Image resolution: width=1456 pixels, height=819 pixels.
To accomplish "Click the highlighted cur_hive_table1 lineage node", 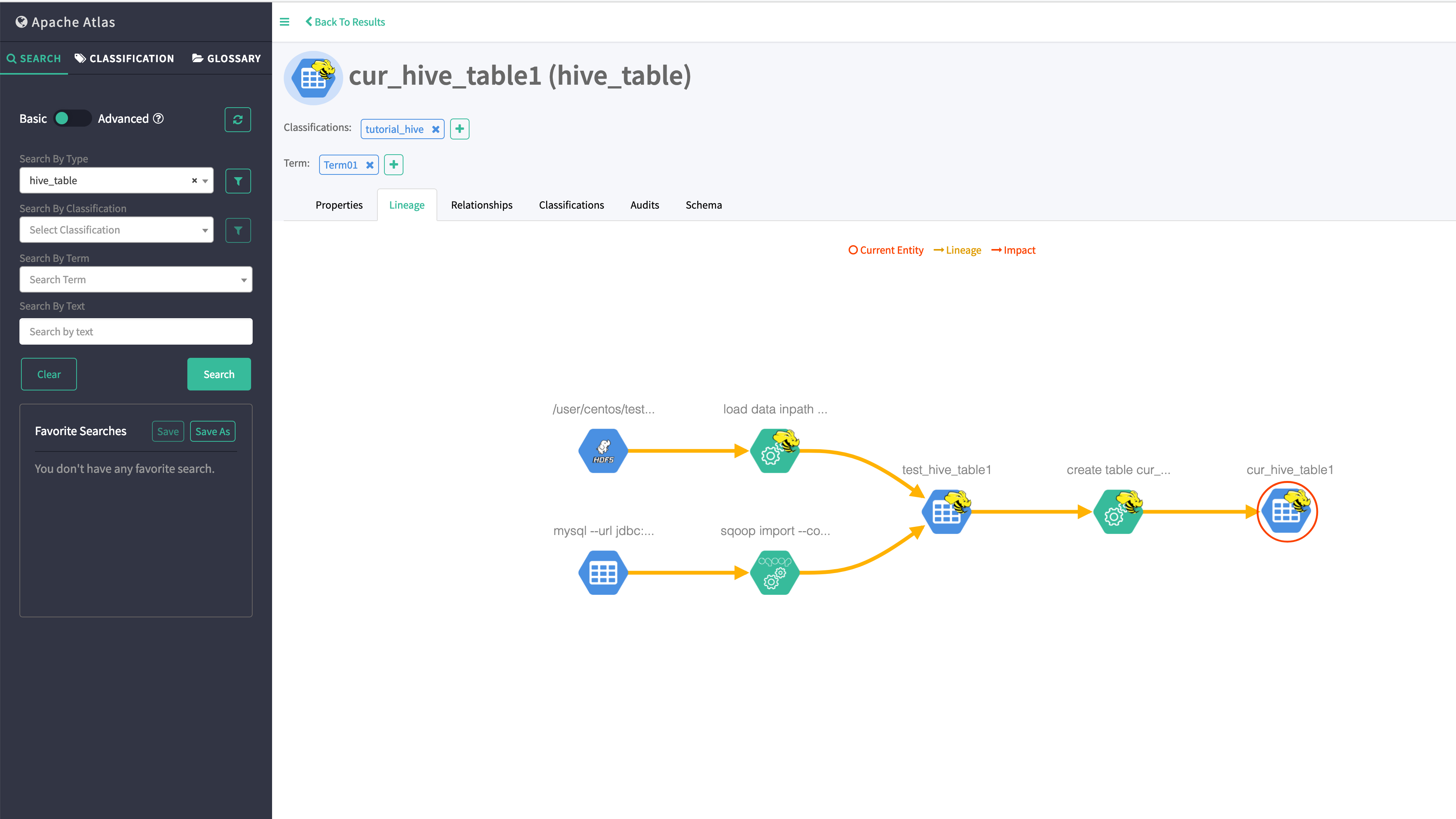I will pyautogui.click(x=1287, y=512).
